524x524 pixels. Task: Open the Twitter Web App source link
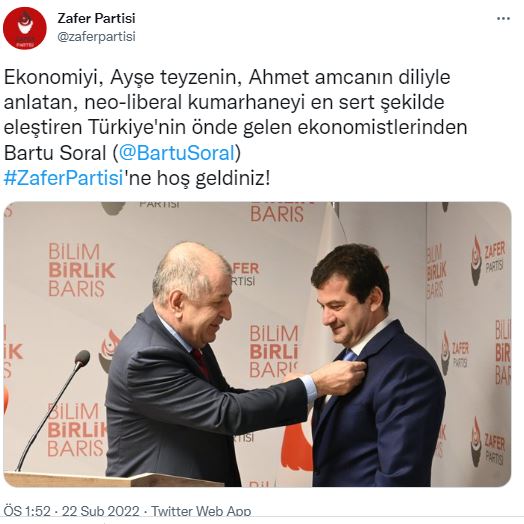[201, 512]
